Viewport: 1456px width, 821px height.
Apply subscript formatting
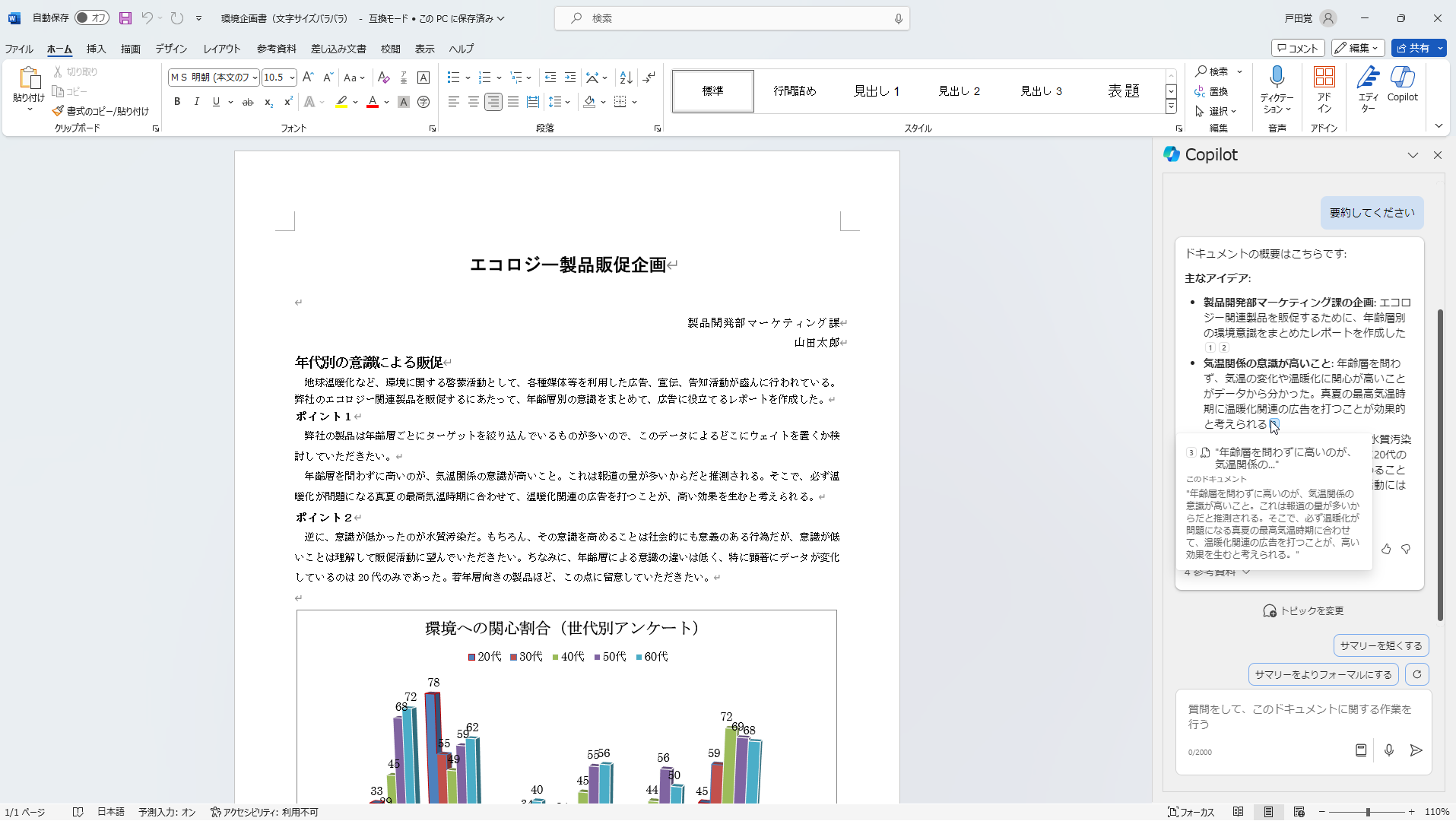(x=268, y=102)
